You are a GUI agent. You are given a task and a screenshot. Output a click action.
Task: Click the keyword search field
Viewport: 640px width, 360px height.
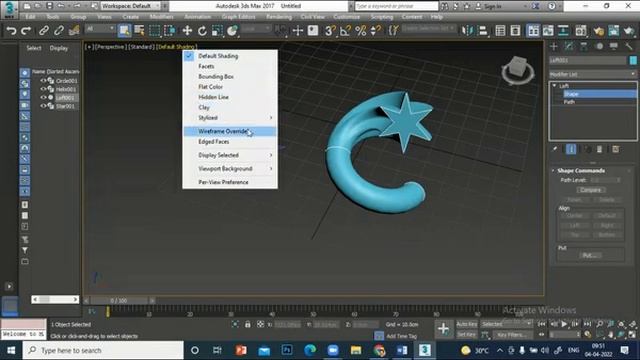[396, 6]
